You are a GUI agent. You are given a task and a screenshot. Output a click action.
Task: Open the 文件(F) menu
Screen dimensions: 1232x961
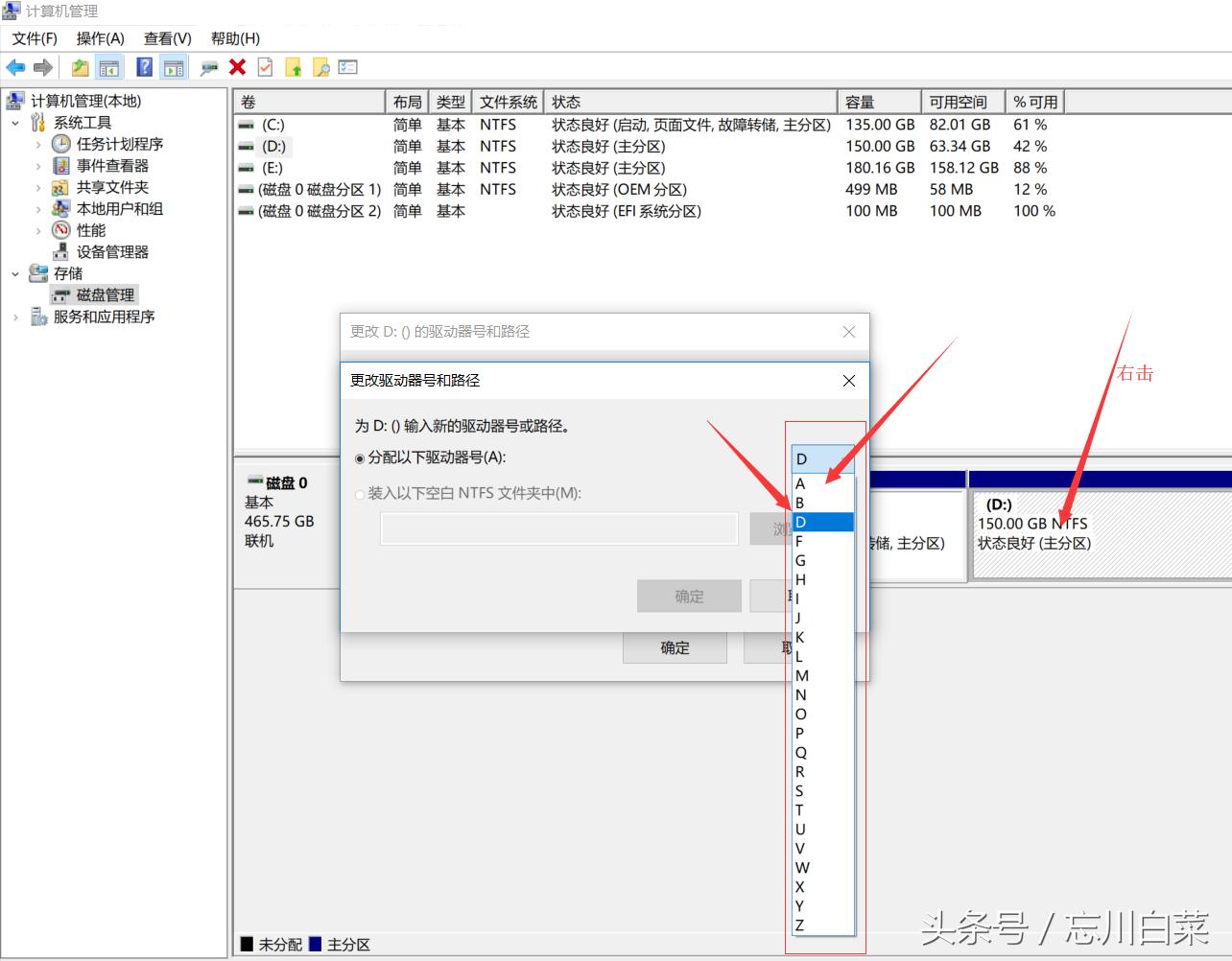35,38
